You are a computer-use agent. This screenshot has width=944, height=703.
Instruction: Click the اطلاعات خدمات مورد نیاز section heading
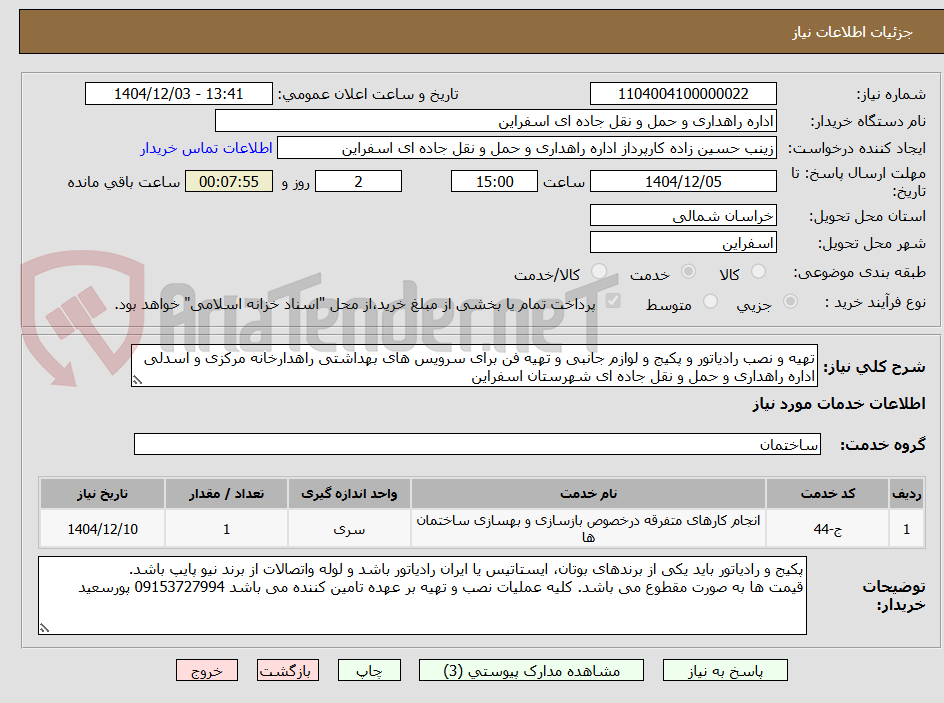click(839, 404)
